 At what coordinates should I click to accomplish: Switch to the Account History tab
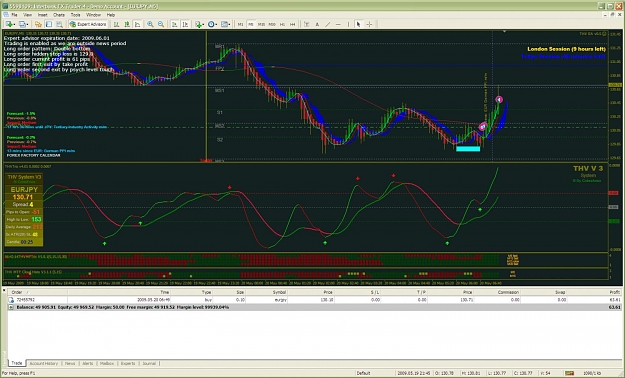point(43,363)
